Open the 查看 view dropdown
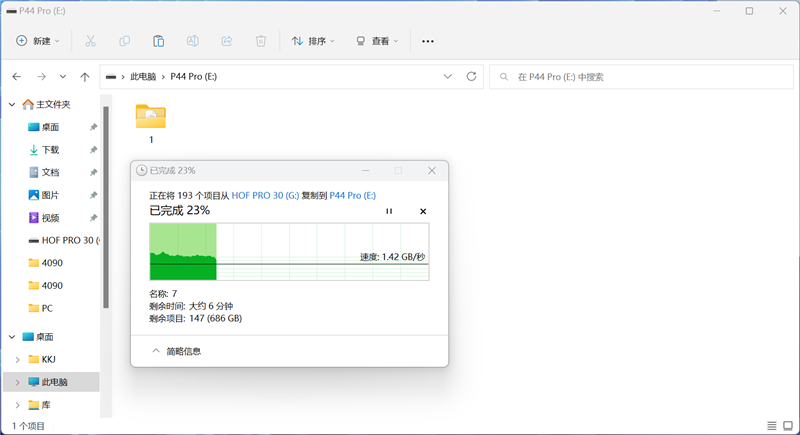800x435 pixels. click(x=377, y=41)
